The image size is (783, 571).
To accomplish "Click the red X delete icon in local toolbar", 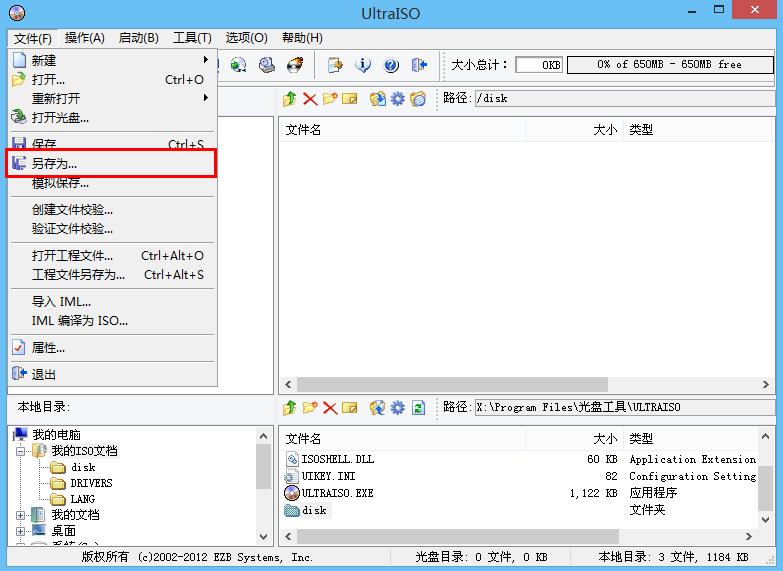I will (x=330, y=408).
